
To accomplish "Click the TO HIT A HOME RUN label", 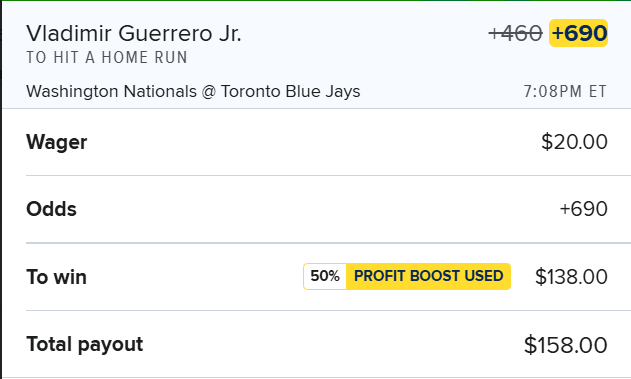I will tap(107, 58).
